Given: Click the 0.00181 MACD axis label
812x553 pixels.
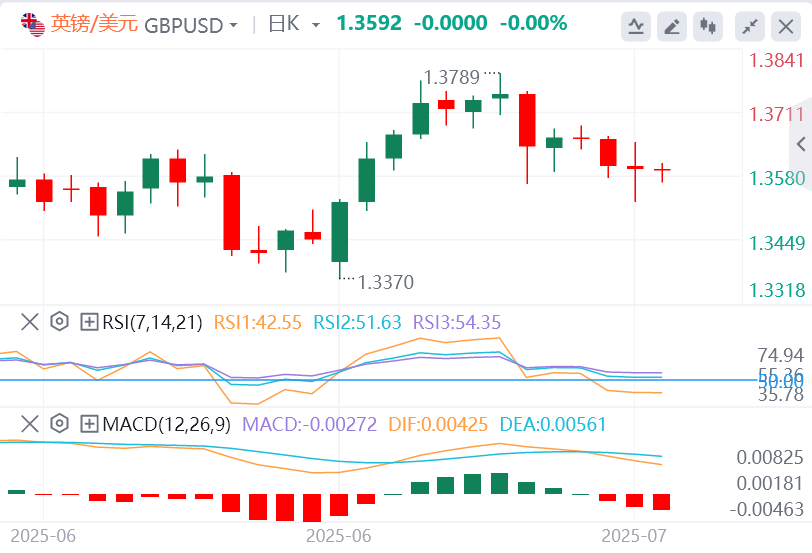Looking at the screenshot, I should click(770, 483).
